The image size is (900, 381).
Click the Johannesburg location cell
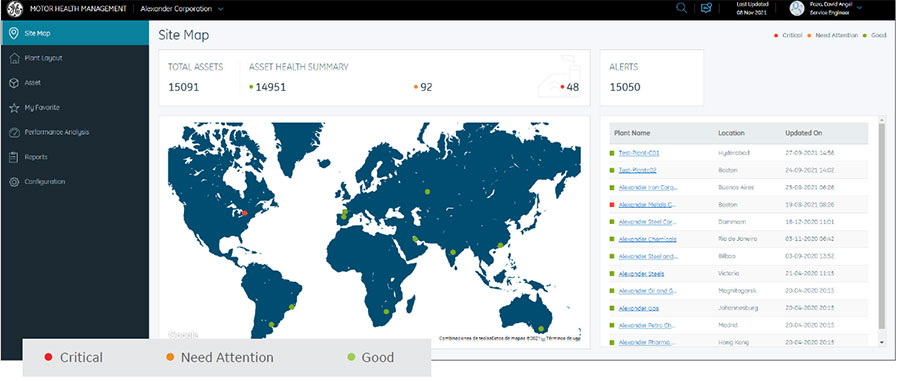click(738, 308)
